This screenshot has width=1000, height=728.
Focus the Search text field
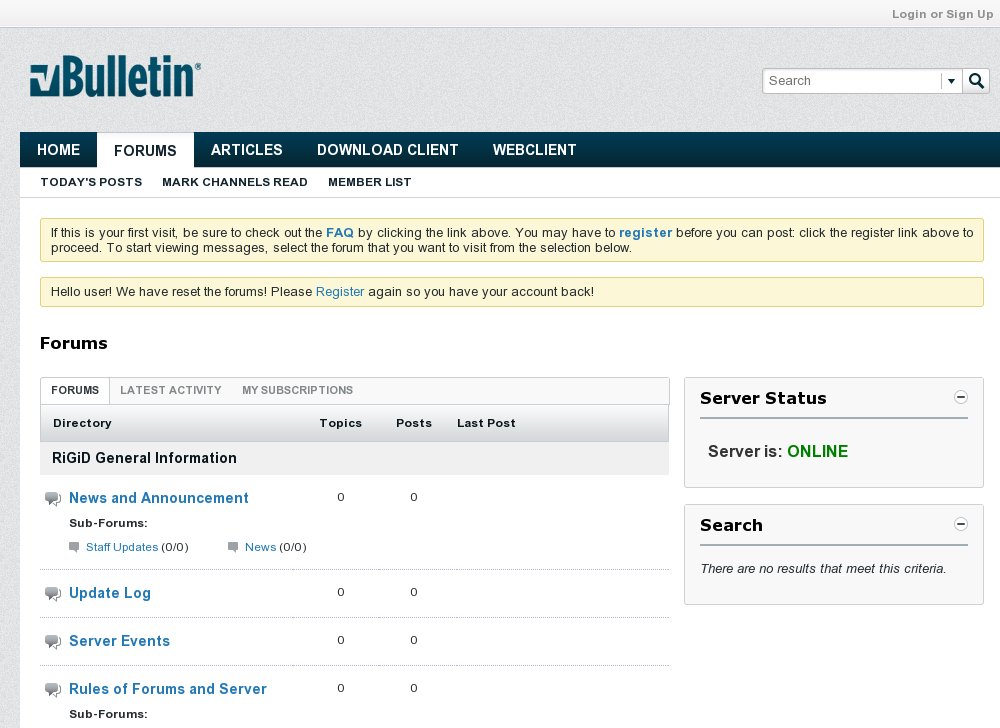(852, 81)
